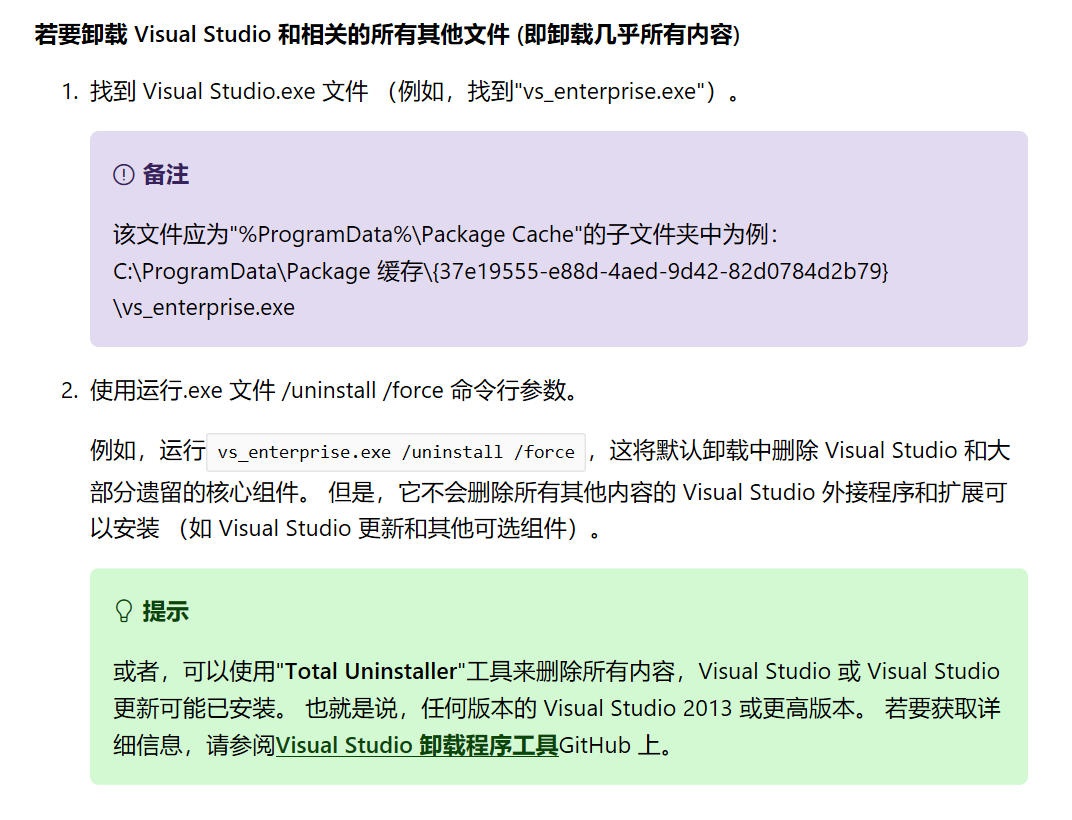Click the GitHub 上 text after the link
1072x820 pixels.
click(x=609, y=745)
